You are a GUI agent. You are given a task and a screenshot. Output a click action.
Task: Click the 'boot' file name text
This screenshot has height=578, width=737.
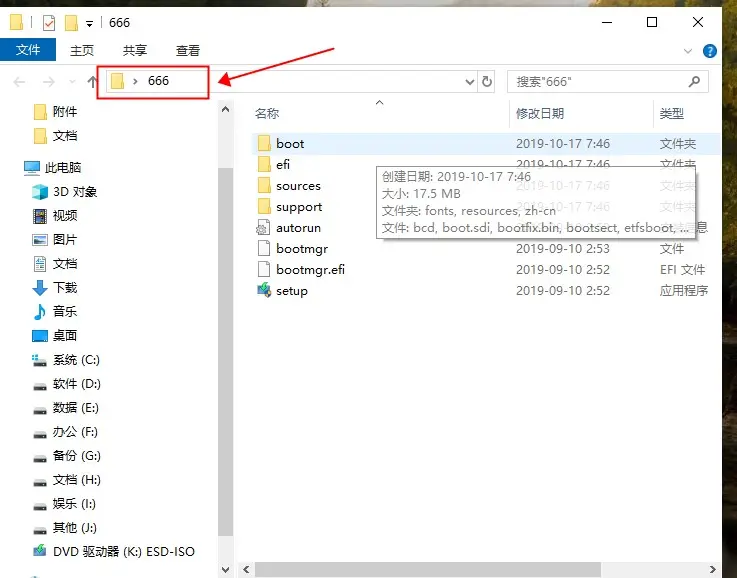point(290,144)
